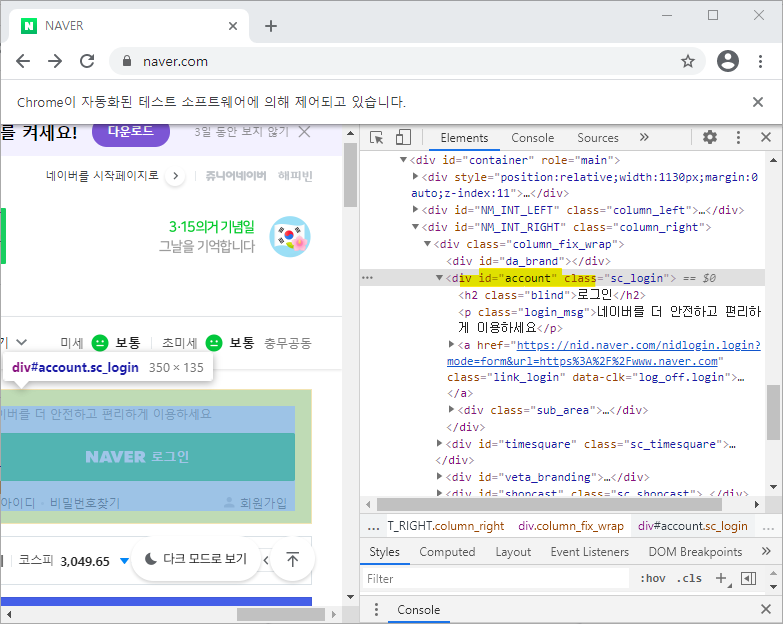Open DevTools settings gear

tap(710, 137)
